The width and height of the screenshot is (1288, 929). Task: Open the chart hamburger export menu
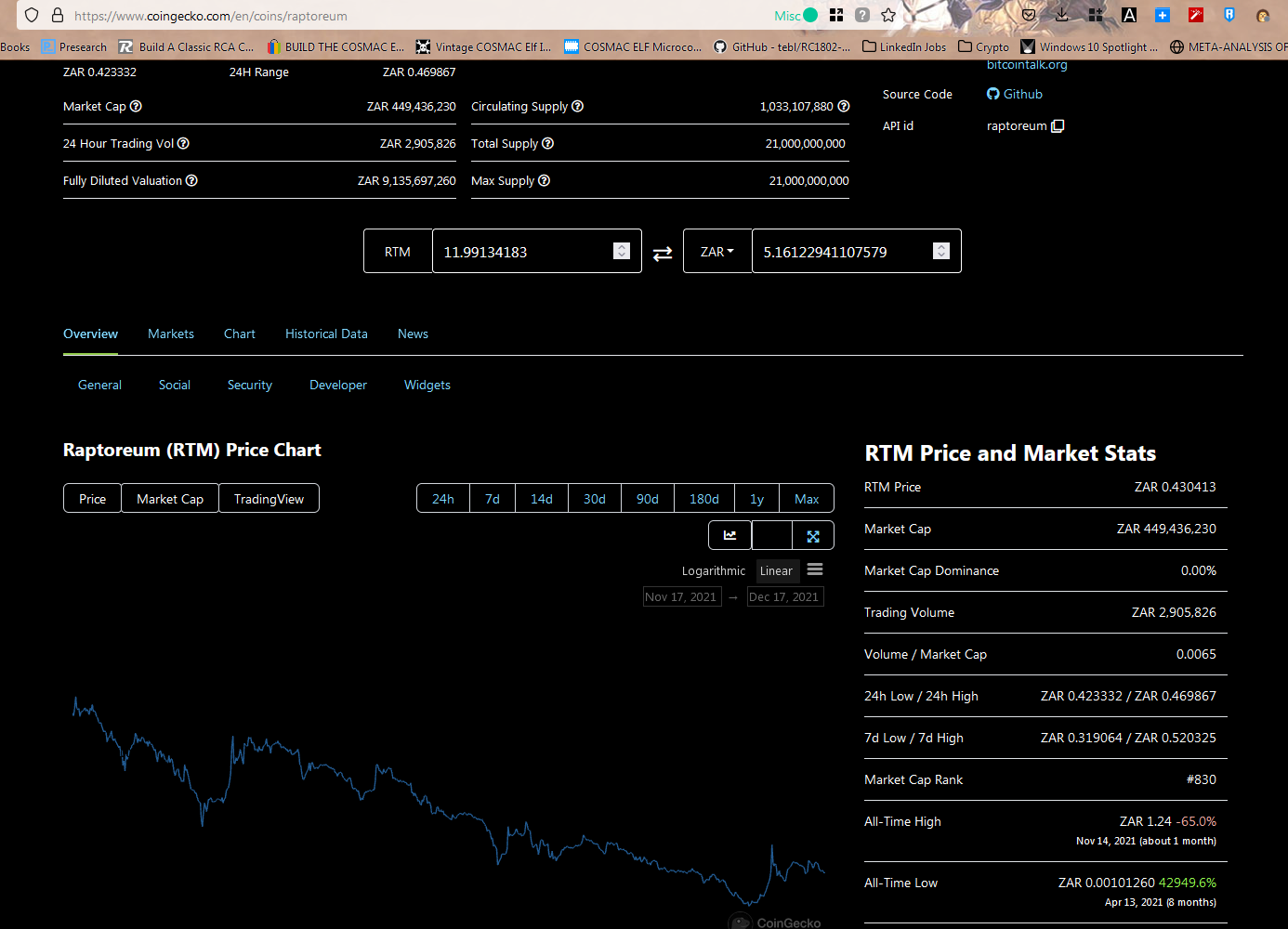815,569
